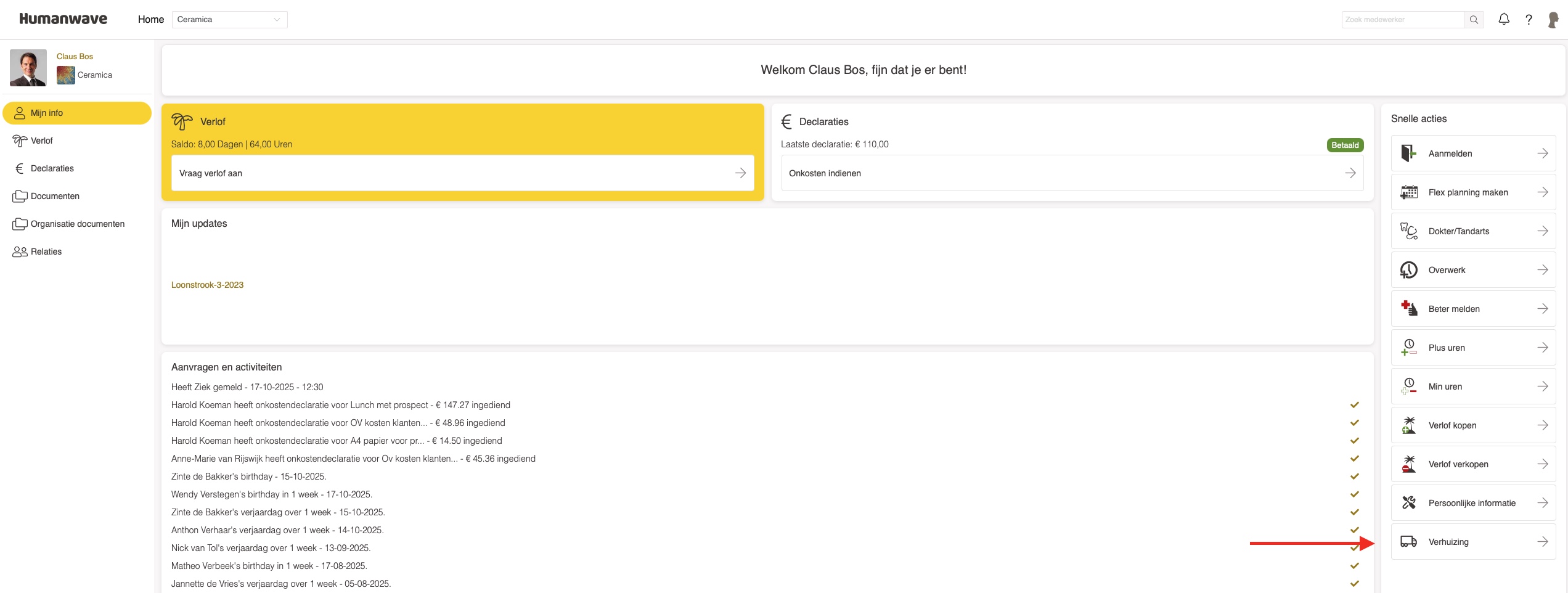Screen dimensions: 1568x593
Task: Click checkmark for Wendy Verstegen's birthday
Action: [x=1355, y=494]
